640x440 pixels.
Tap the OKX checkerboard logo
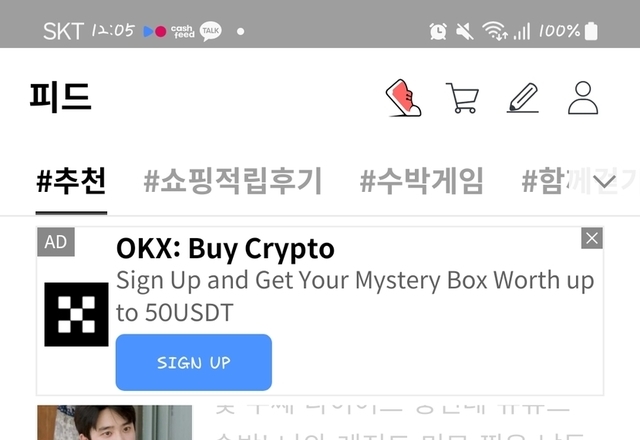76,314
